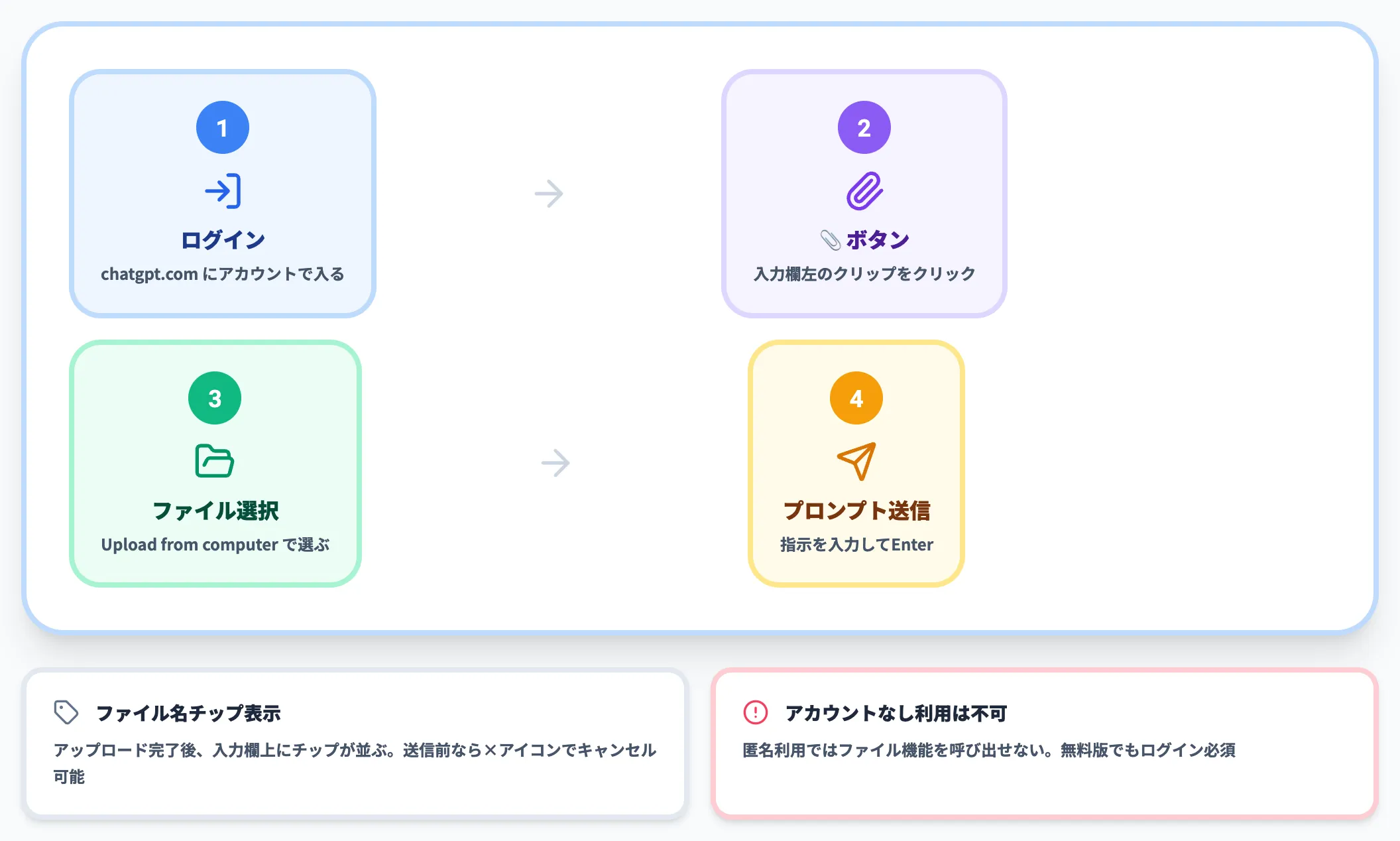
Task: Select the ボタン heading text
Action: point(878,240)
